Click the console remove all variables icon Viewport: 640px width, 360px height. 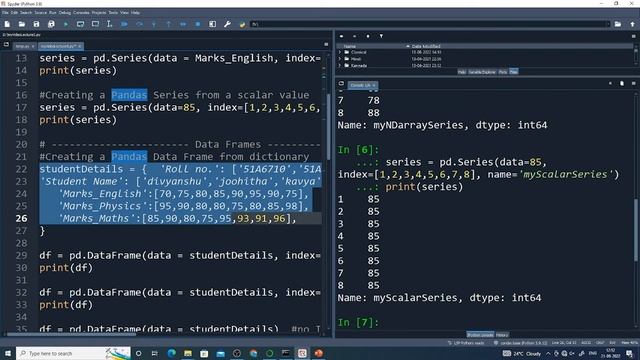click(622, 84)
